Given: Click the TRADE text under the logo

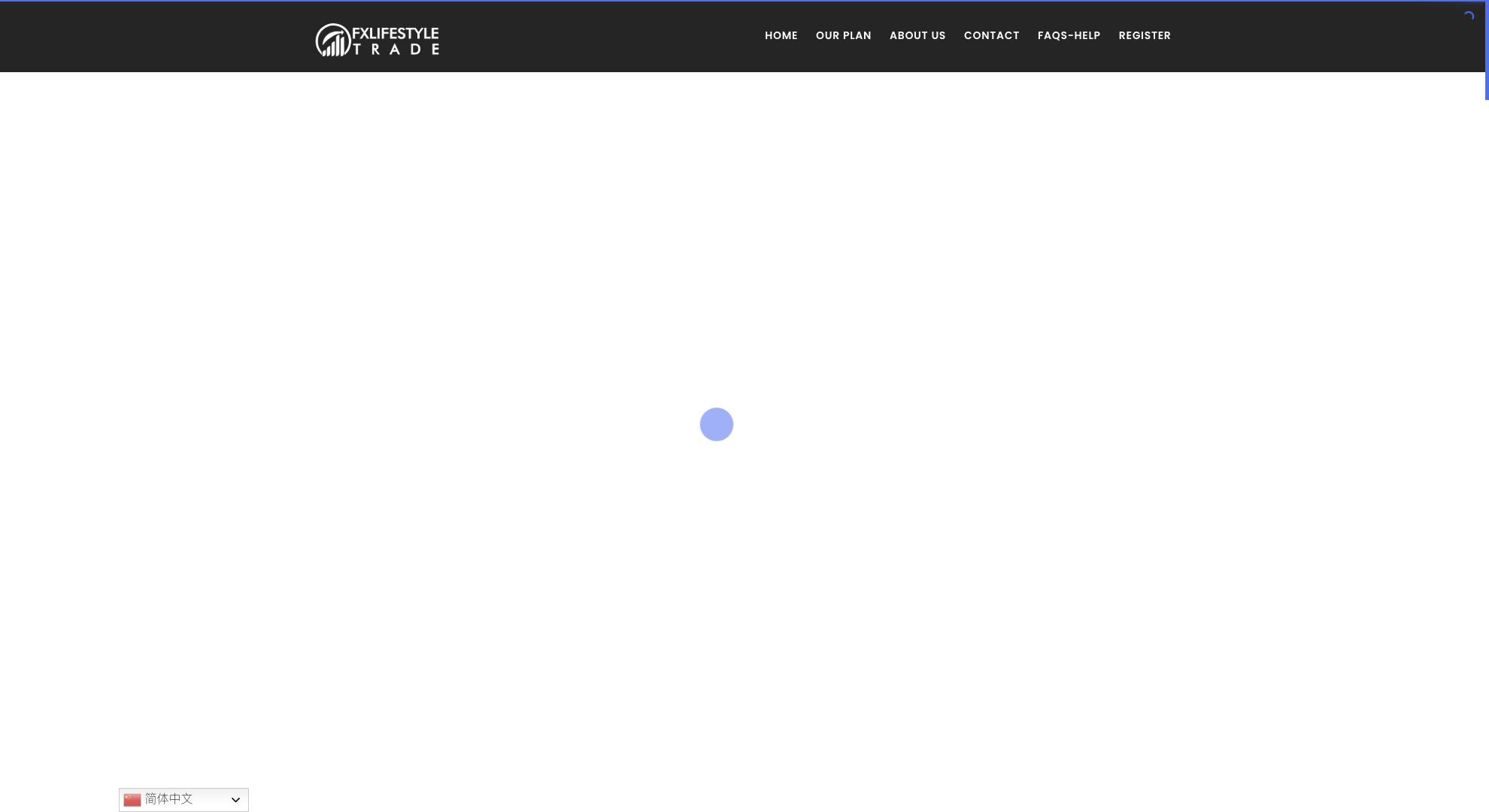Looking at the screenshot, I should [x=396, y=50].
